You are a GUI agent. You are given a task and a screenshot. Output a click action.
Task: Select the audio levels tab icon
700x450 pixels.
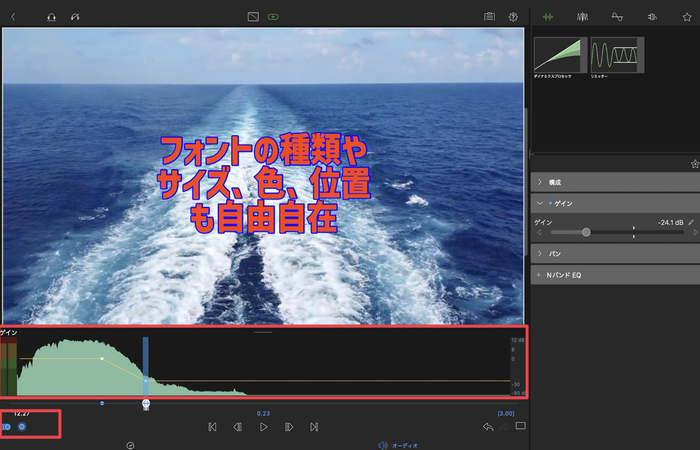point(547,17)
